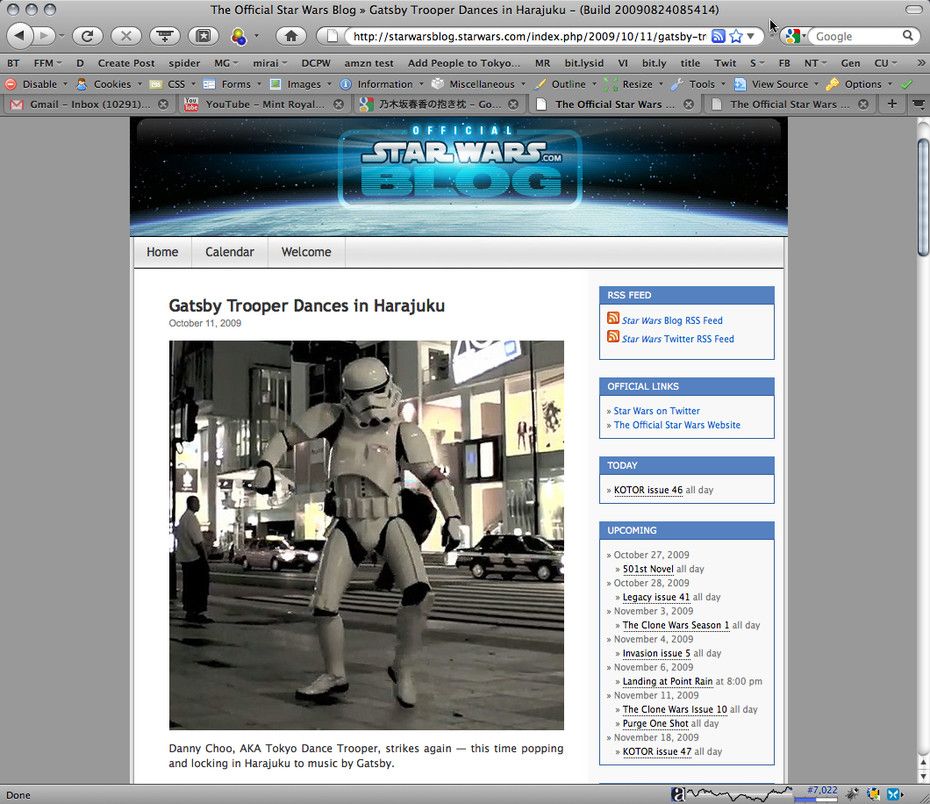Open the Welcome nav tab

click(x=306, y=252)
